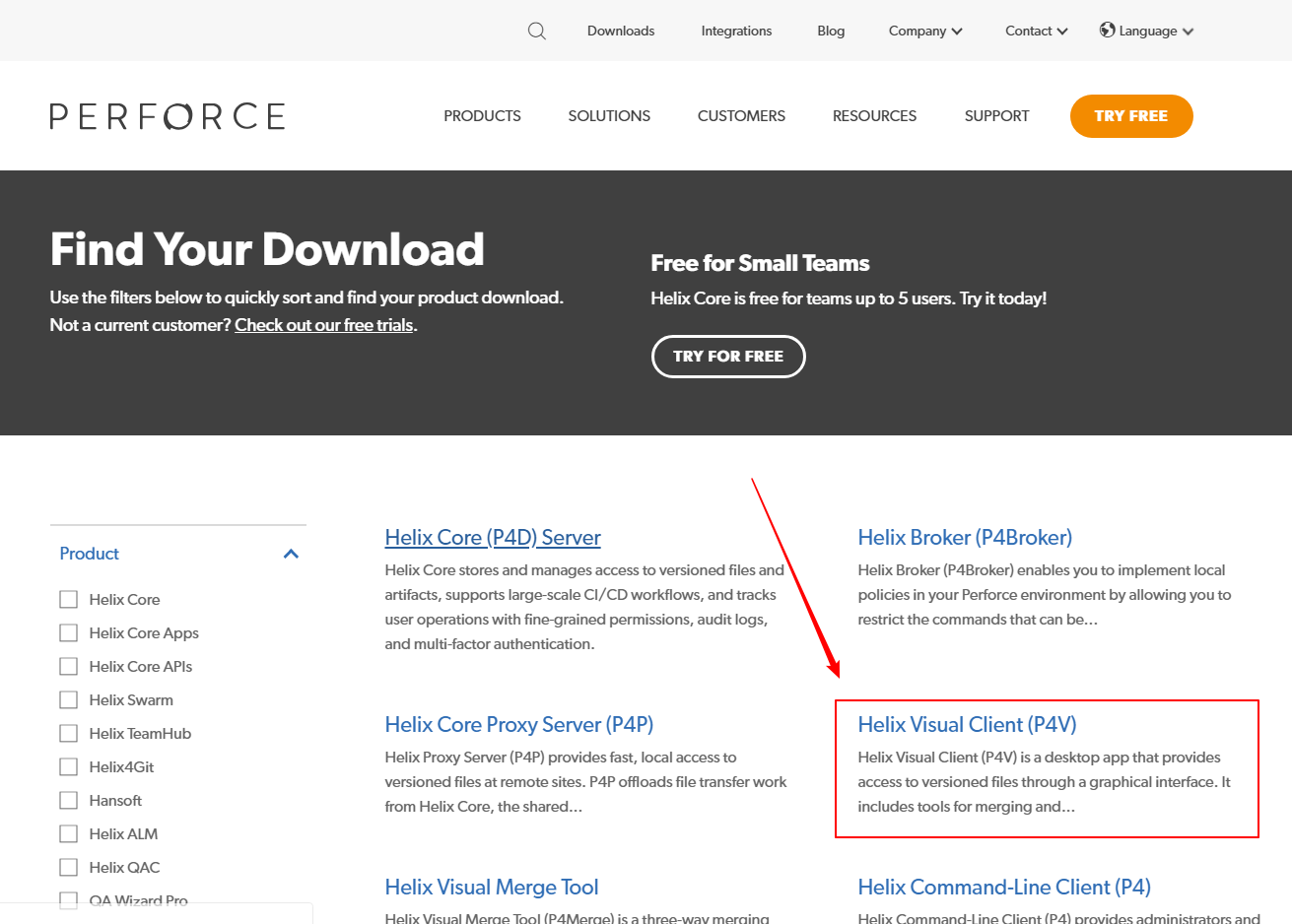Click the TRY FREE button

point(1130,115)
